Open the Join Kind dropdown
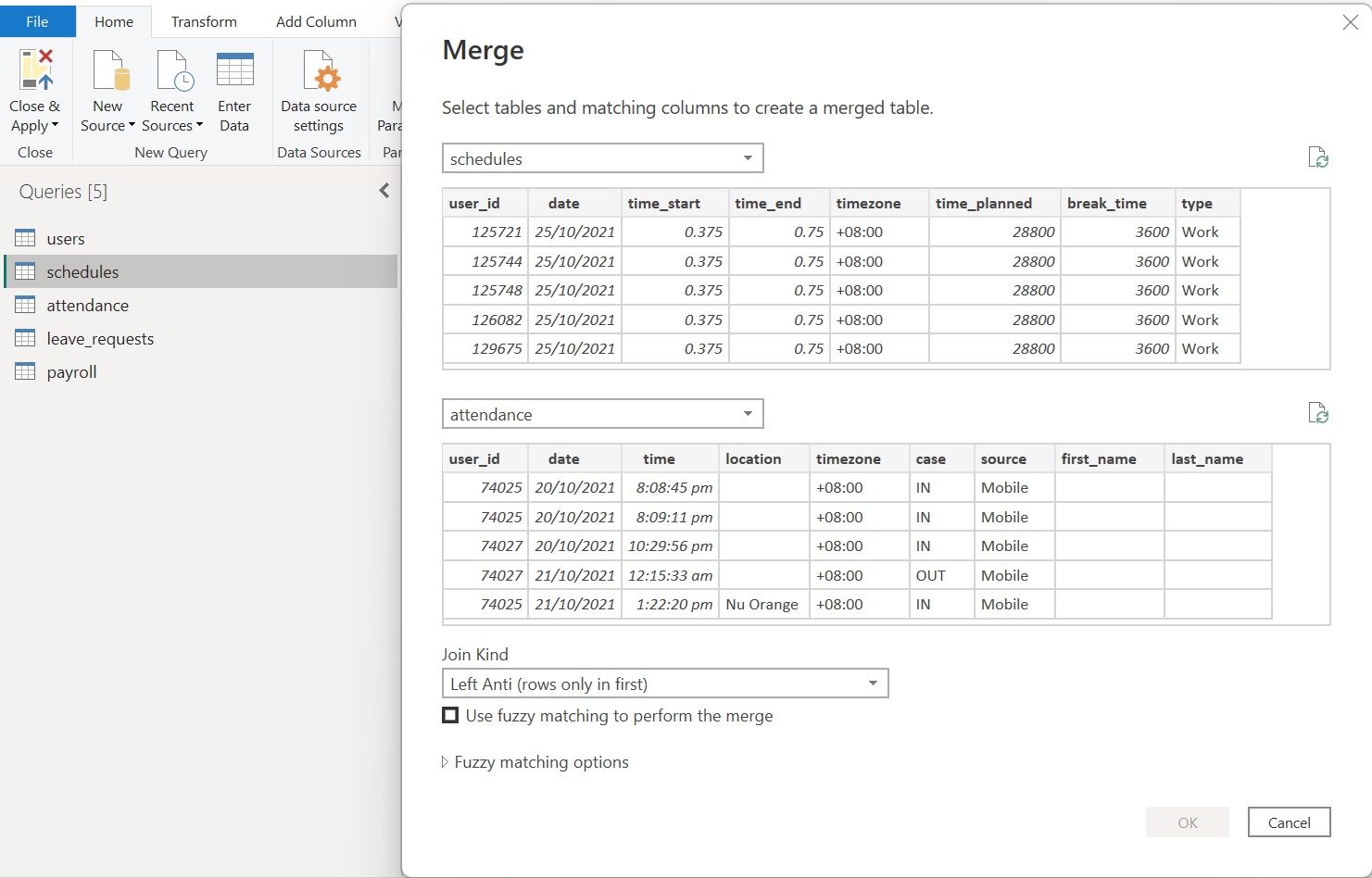The height and width of the screenshot is (878, 1372). (x=665, y=684)
